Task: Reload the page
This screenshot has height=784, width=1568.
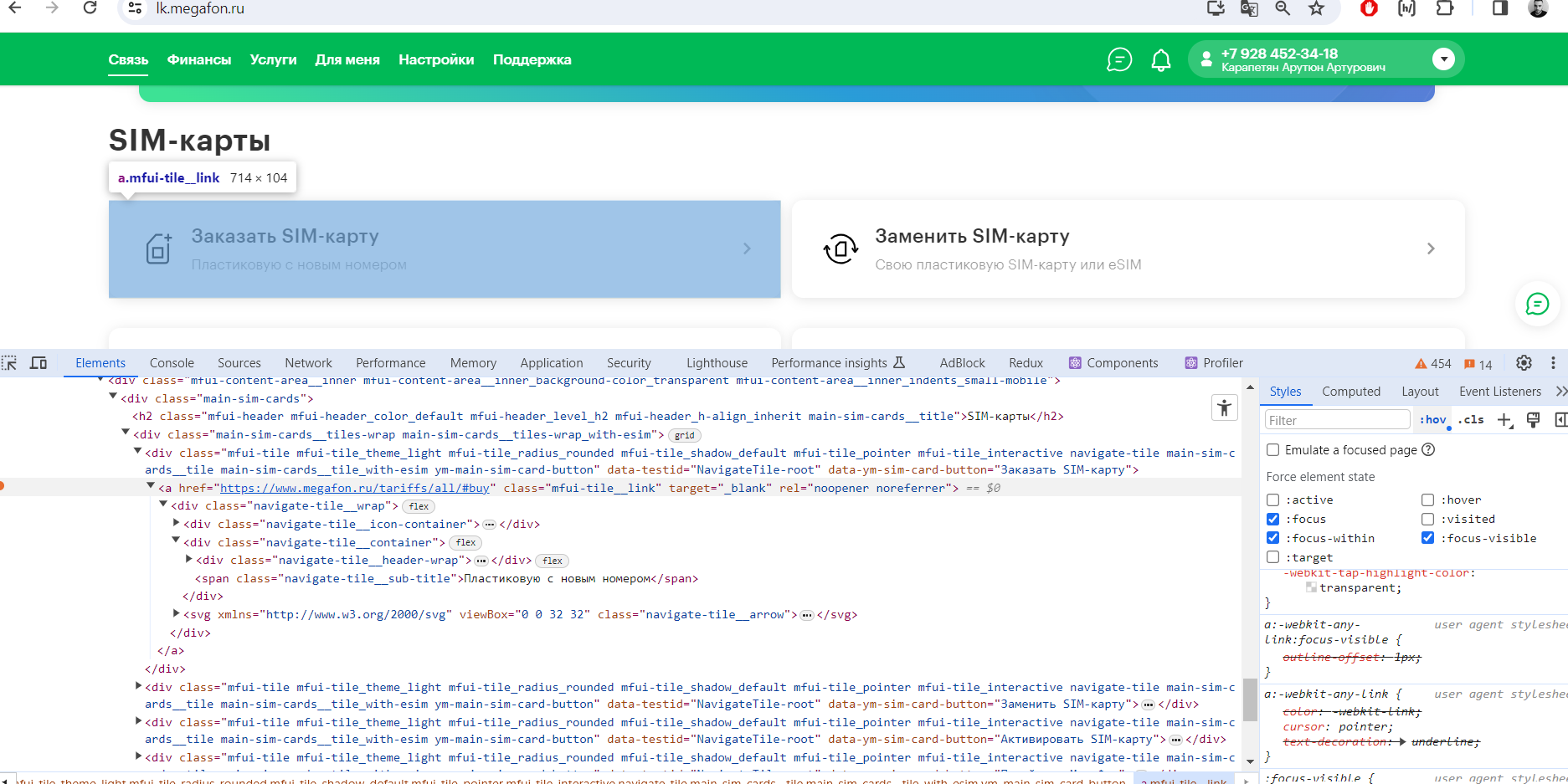Action: [90, 8]
